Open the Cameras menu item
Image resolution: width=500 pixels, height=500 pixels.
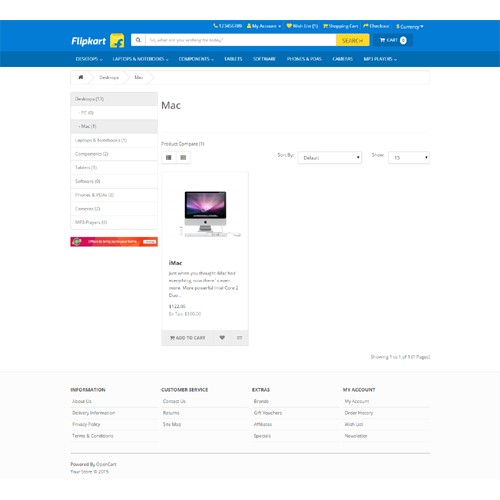(x=342, y=59)
